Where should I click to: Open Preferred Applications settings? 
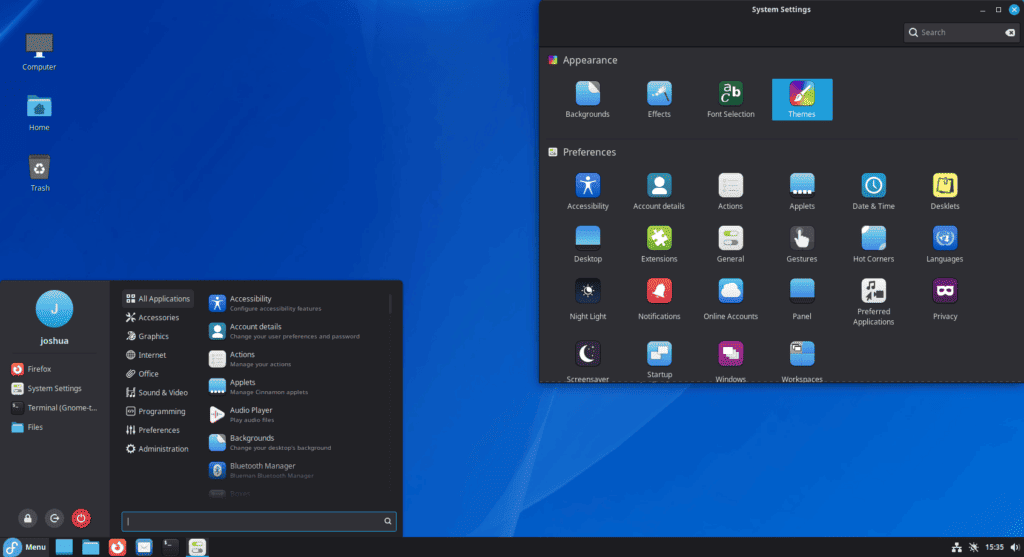[x=873, y=302]
